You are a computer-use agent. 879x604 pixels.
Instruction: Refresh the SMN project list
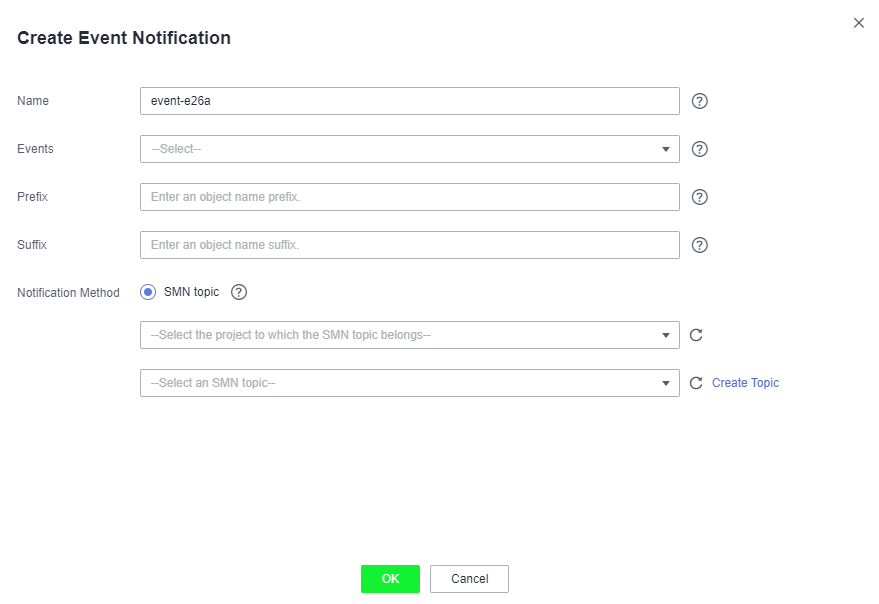click(696, 335)
